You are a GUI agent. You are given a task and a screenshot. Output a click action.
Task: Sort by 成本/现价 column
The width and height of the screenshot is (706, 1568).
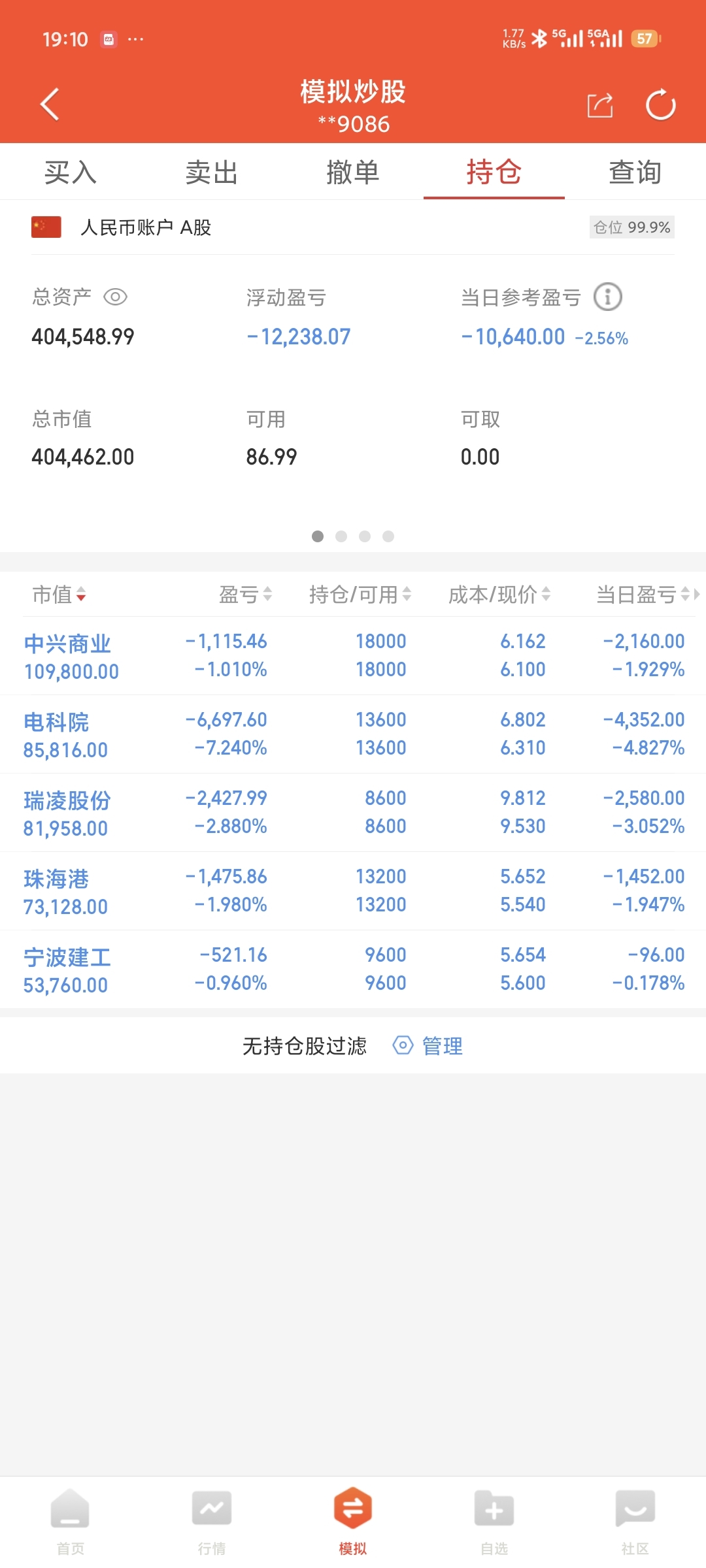(x=499, y=595)
